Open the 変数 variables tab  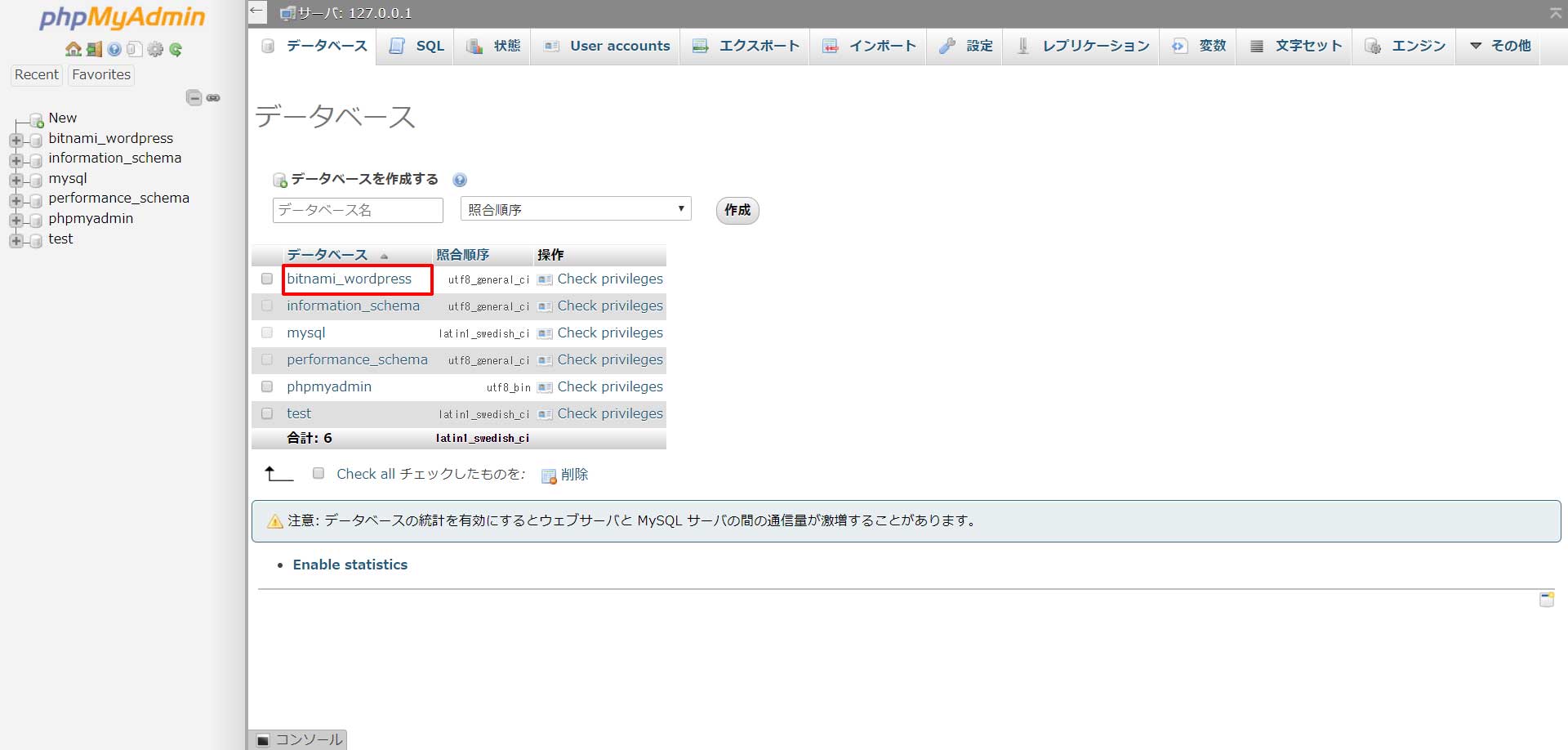click(x=1199, y=46)
